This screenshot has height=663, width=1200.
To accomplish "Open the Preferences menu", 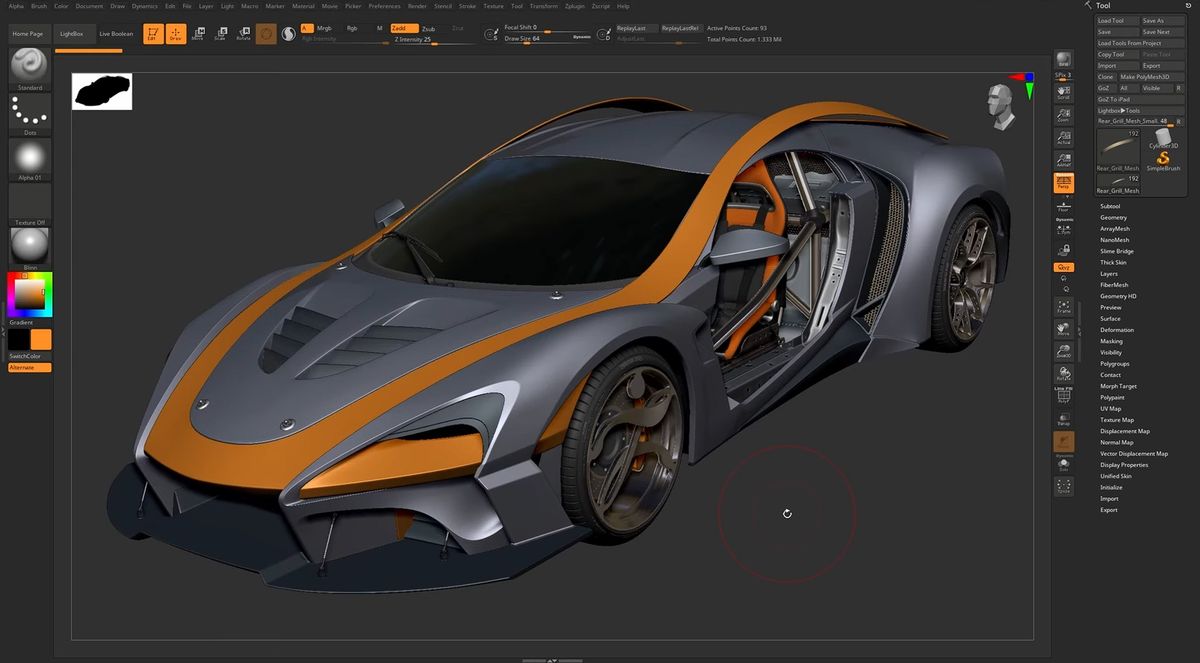I will [x=385, y=6].
